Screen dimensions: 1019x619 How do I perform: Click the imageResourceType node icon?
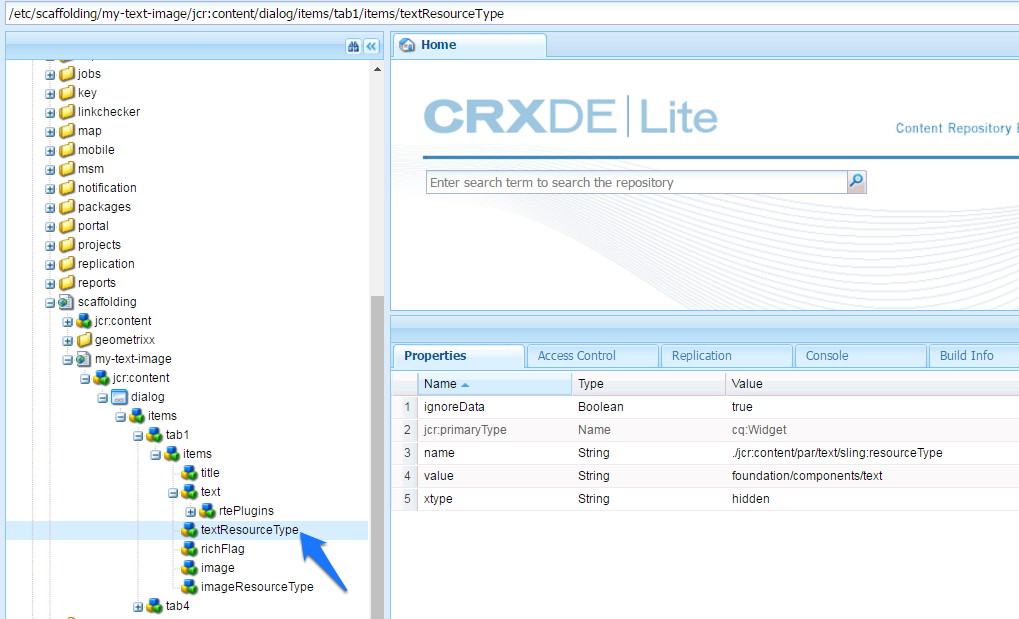click(189, 587)
